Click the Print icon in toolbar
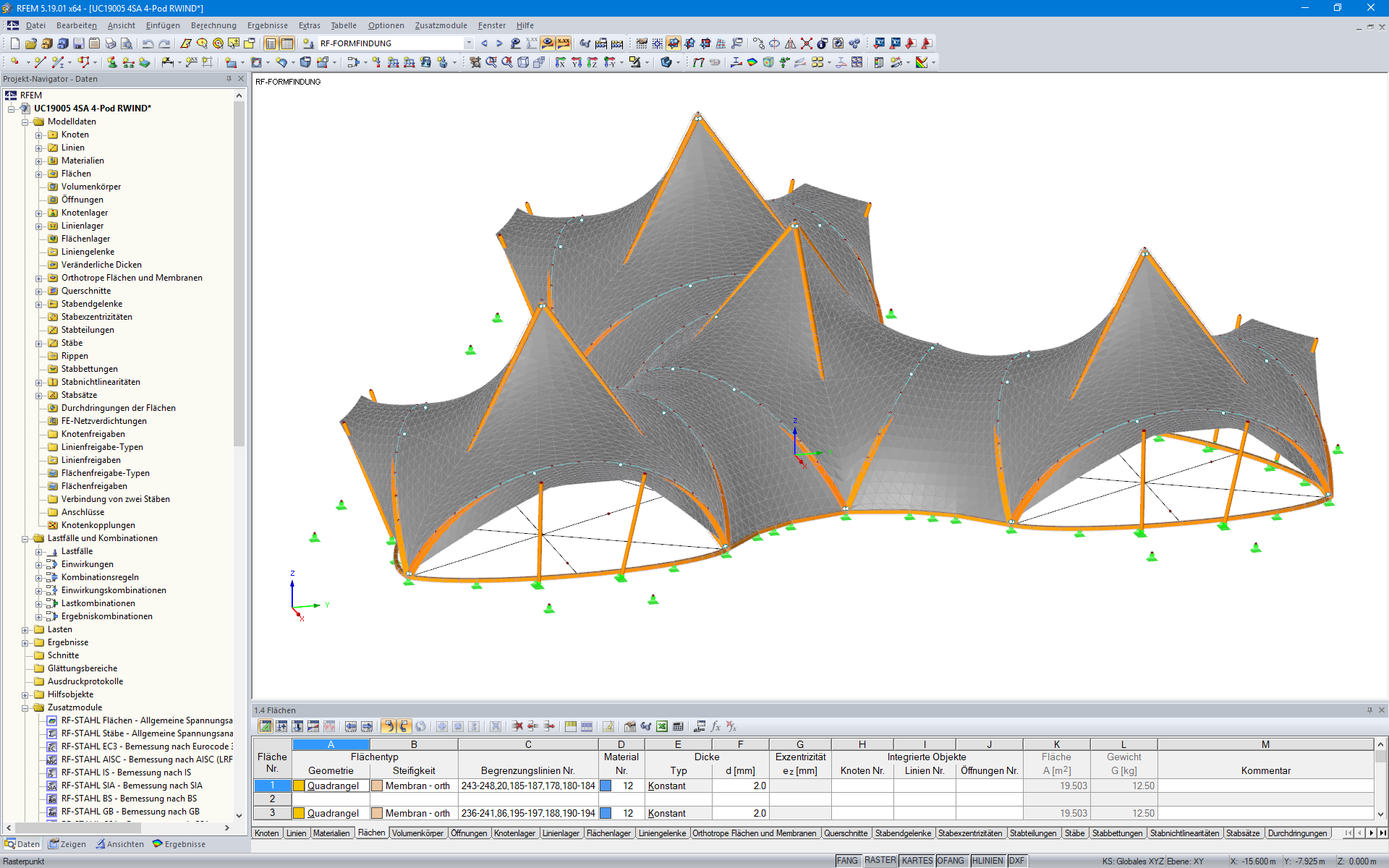The height and width of the screenshot is (868, 1389). (110, 43)
